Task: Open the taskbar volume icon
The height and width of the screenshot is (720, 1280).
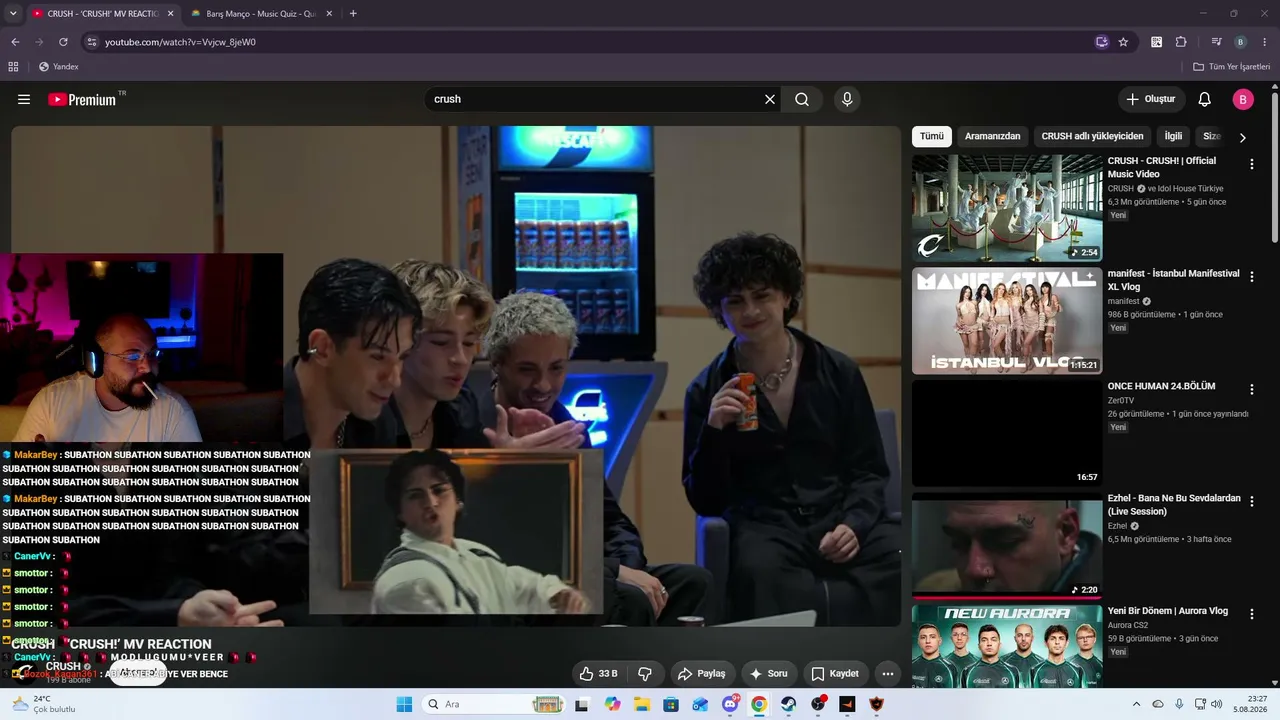Action: 1216,704
